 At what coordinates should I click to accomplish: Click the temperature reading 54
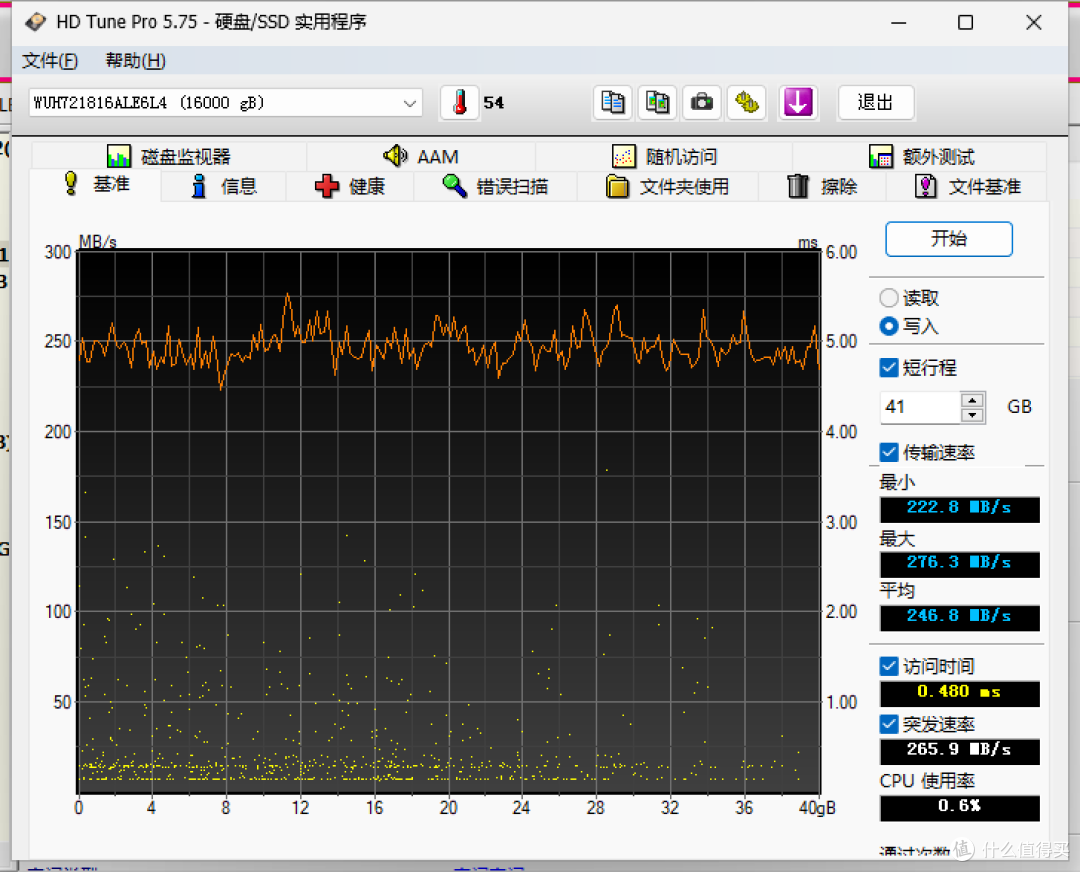[x=493, y=103]
